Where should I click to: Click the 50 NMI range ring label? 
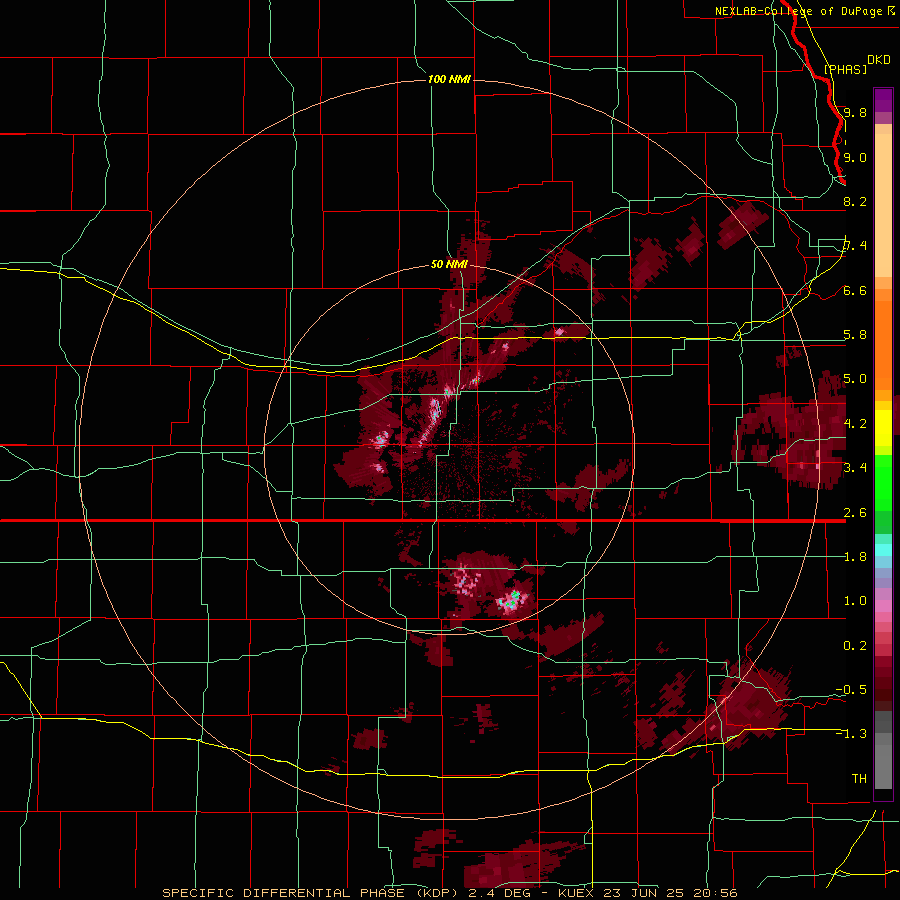coord(449,265)
